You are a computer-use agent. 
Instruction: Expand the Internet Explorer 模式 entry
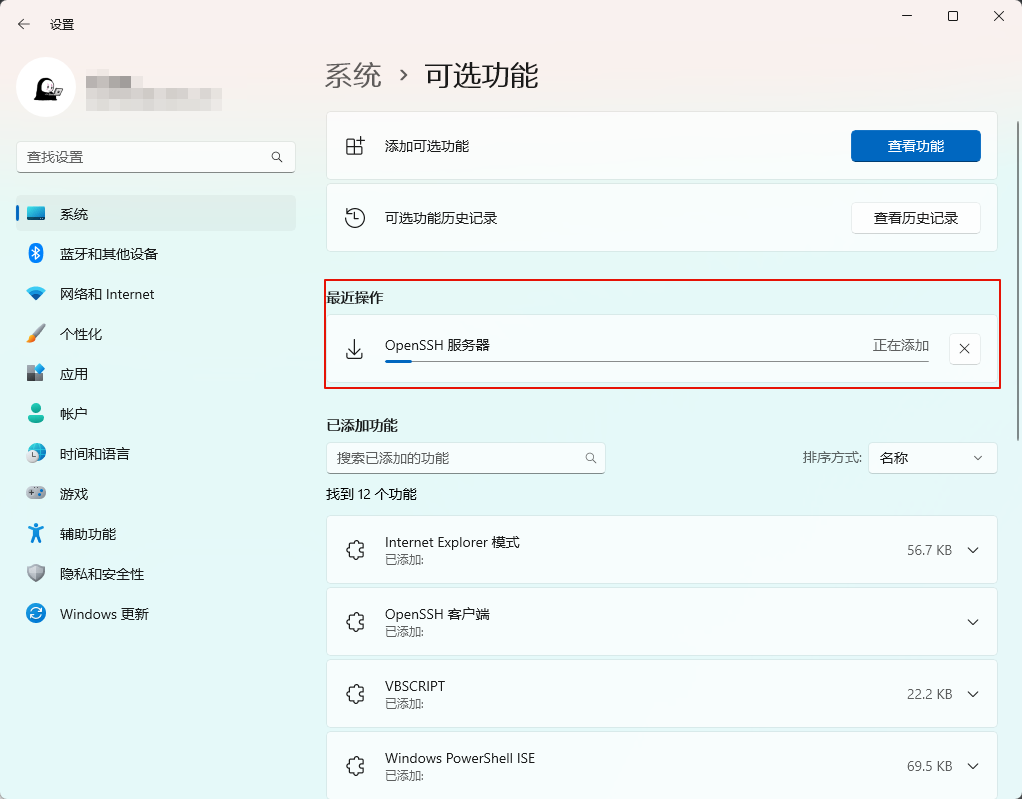pyautogui.click(x=973, y=550)
